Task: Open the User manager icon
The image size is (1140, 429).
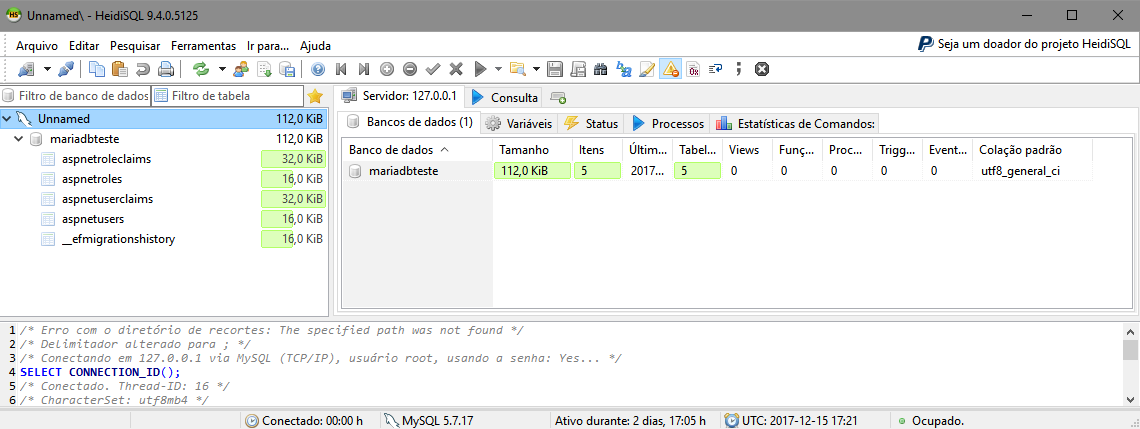Action: pyautogui.click(x=241, y=70)
